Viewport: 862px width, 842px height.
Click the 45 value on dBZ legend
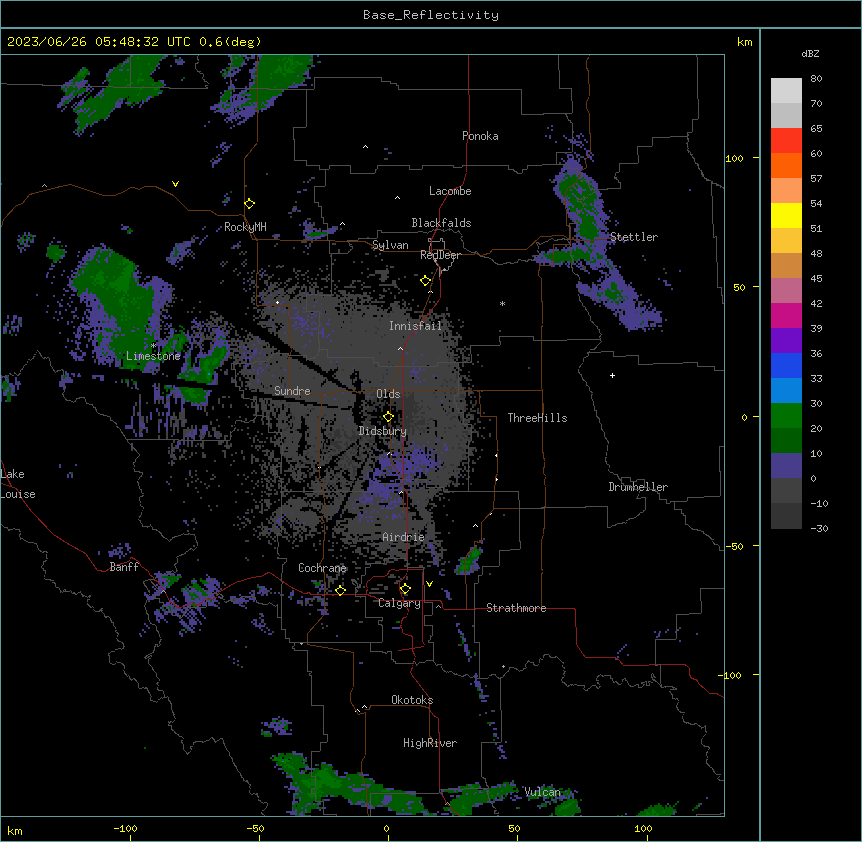pos(816,279)
